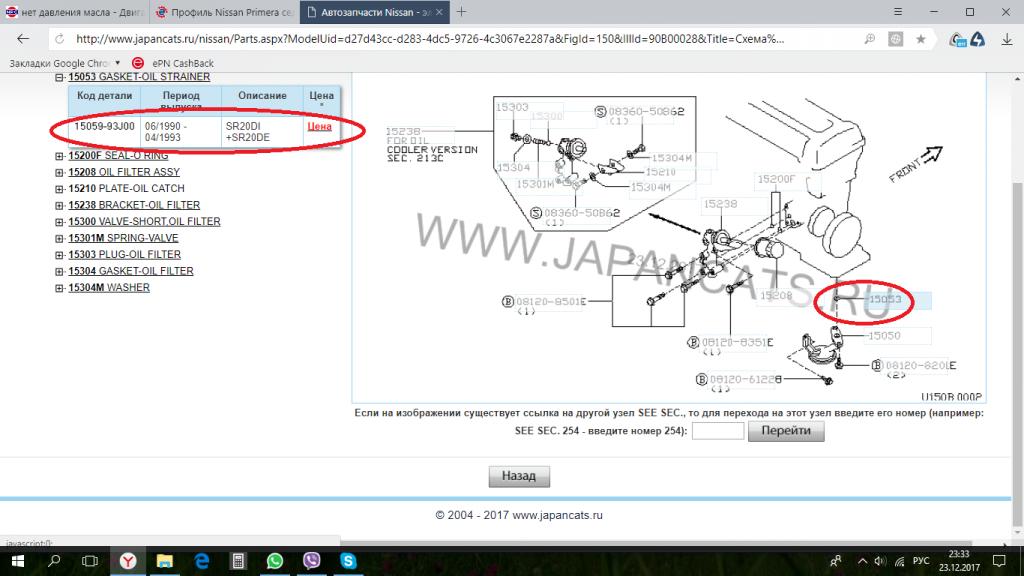1024x576 pixels.
Task: Select the Автозапчасти Nissan tab
Action: pos(374,12)
